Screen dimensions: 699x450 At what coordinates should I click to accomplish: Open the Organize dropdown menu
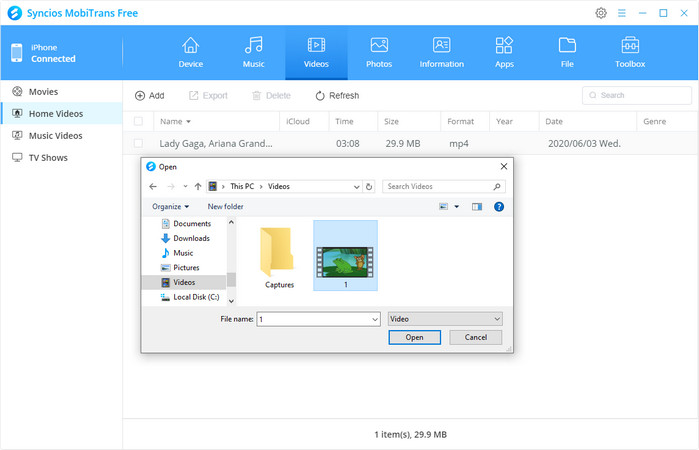click(x=170, y=206)
